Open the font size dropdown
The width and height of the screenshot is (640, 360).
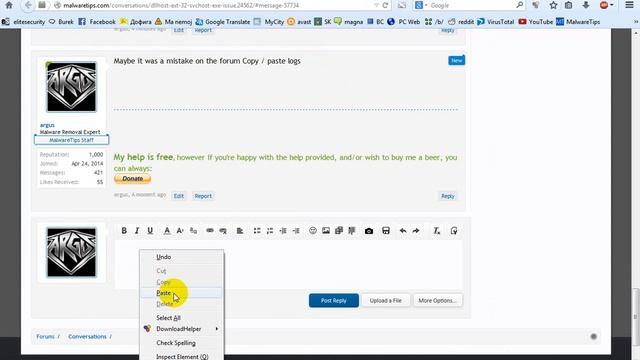pos(180,231)
